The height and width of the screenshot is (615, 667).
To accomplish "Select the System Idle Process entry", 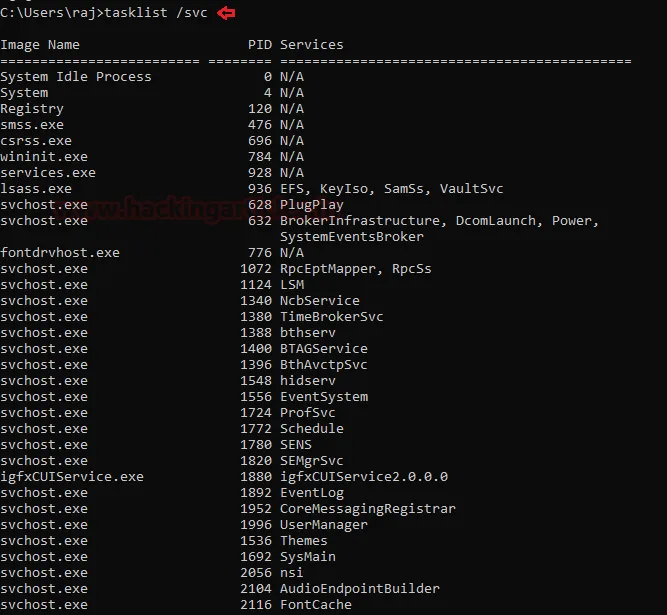I will click(x=76, y=77).
